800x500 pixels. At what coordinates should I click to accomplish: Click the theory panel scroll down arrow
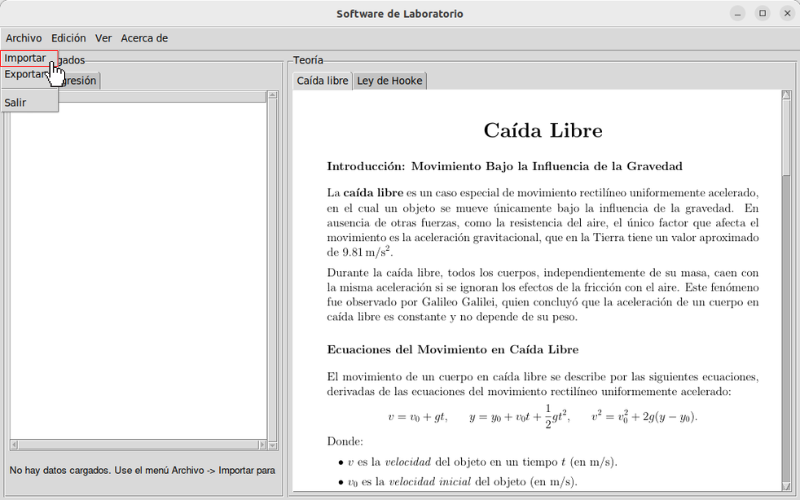(x=786, y=486)
